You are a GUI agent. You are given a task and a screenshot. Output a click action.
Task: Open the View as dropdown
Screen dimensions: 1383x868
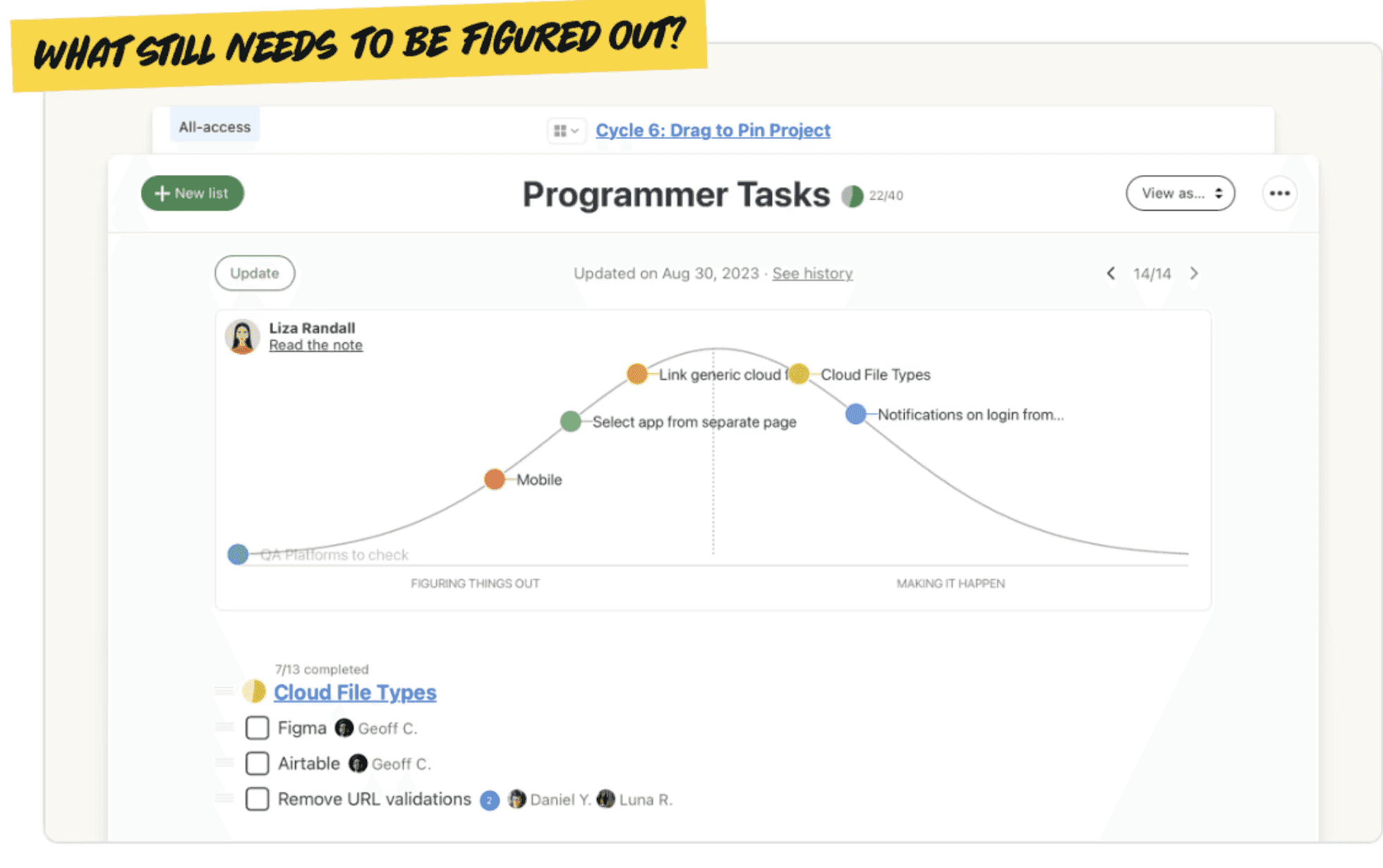tap(1180, 193)
